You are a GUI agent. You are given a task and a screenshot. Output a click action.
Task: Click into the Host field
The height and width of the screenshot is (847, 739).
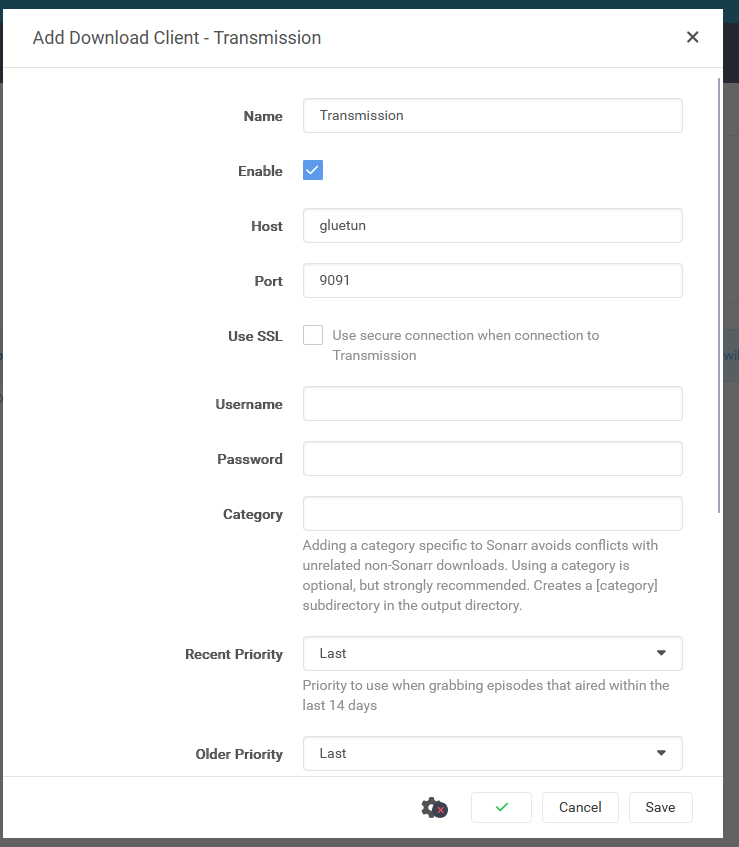coord(492,226)
